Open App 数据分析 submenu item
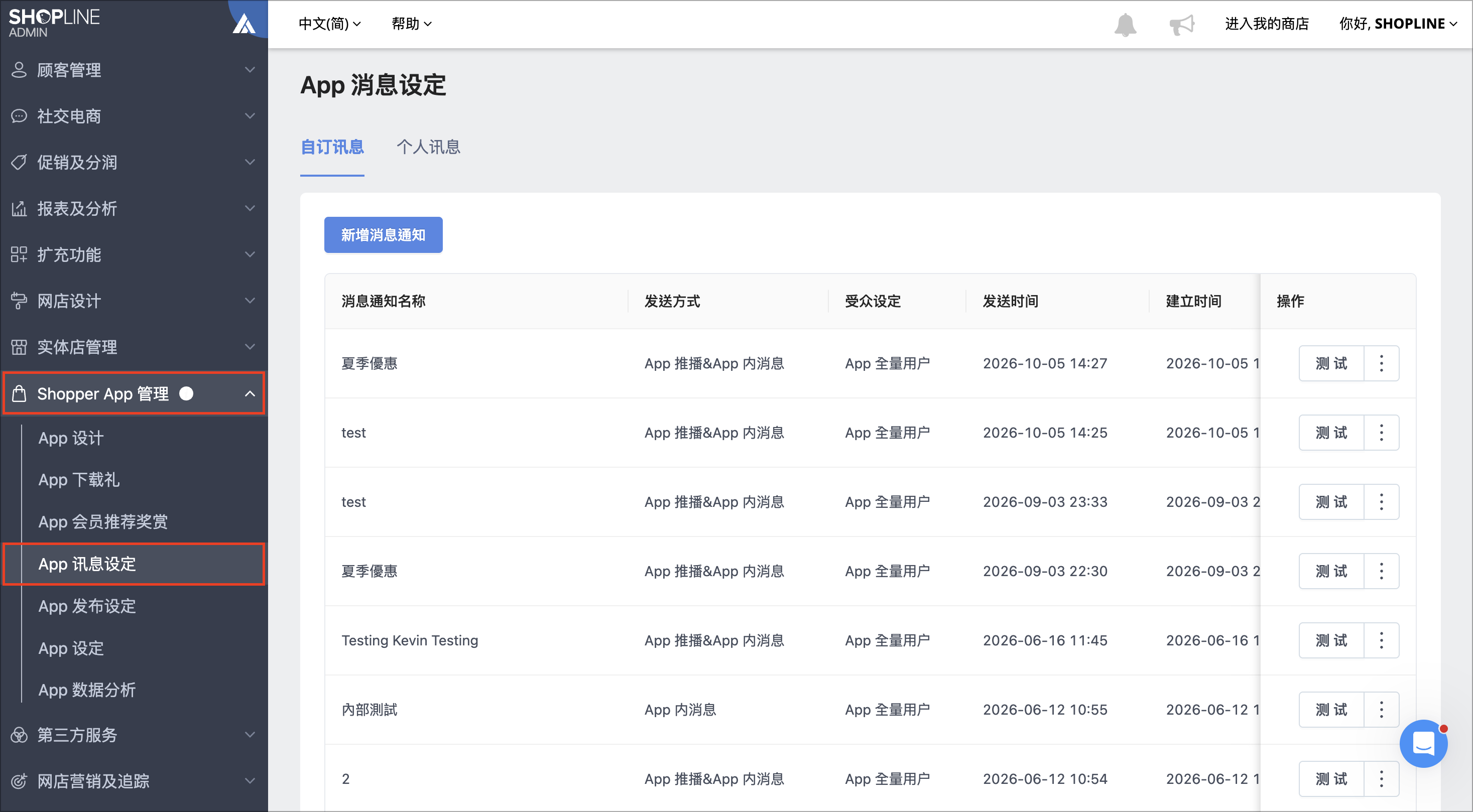The image size is (1473, 812). point(87,690)
